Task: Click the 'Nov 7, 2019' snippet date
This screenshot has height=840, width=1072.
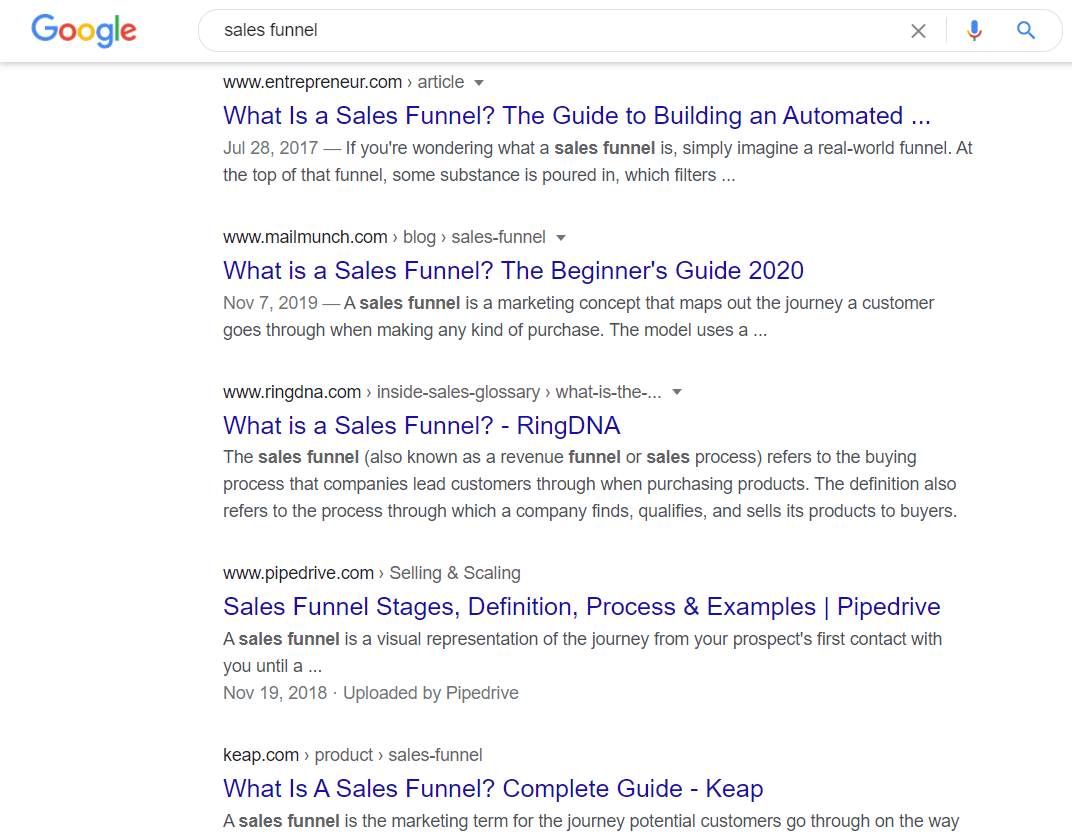Action: coord(270,303)
